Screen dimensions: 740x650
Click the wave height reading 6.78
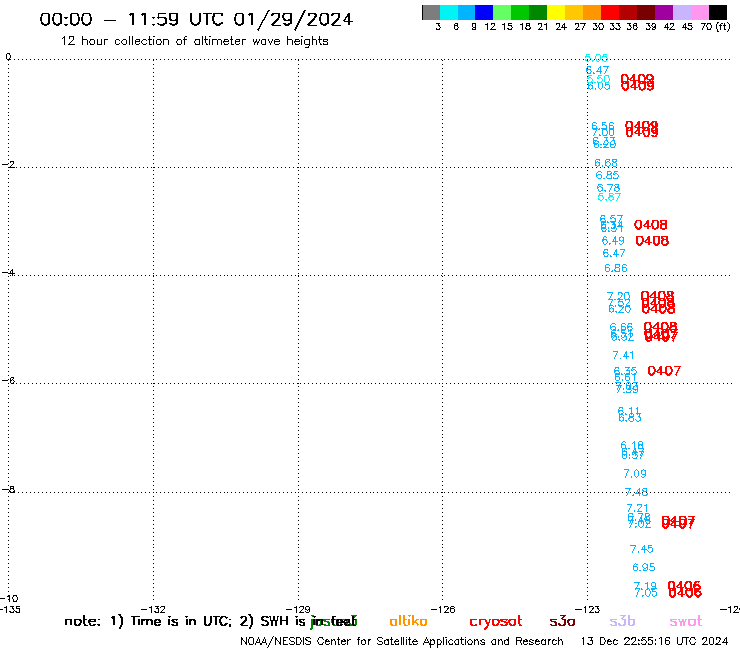[608, 188]
